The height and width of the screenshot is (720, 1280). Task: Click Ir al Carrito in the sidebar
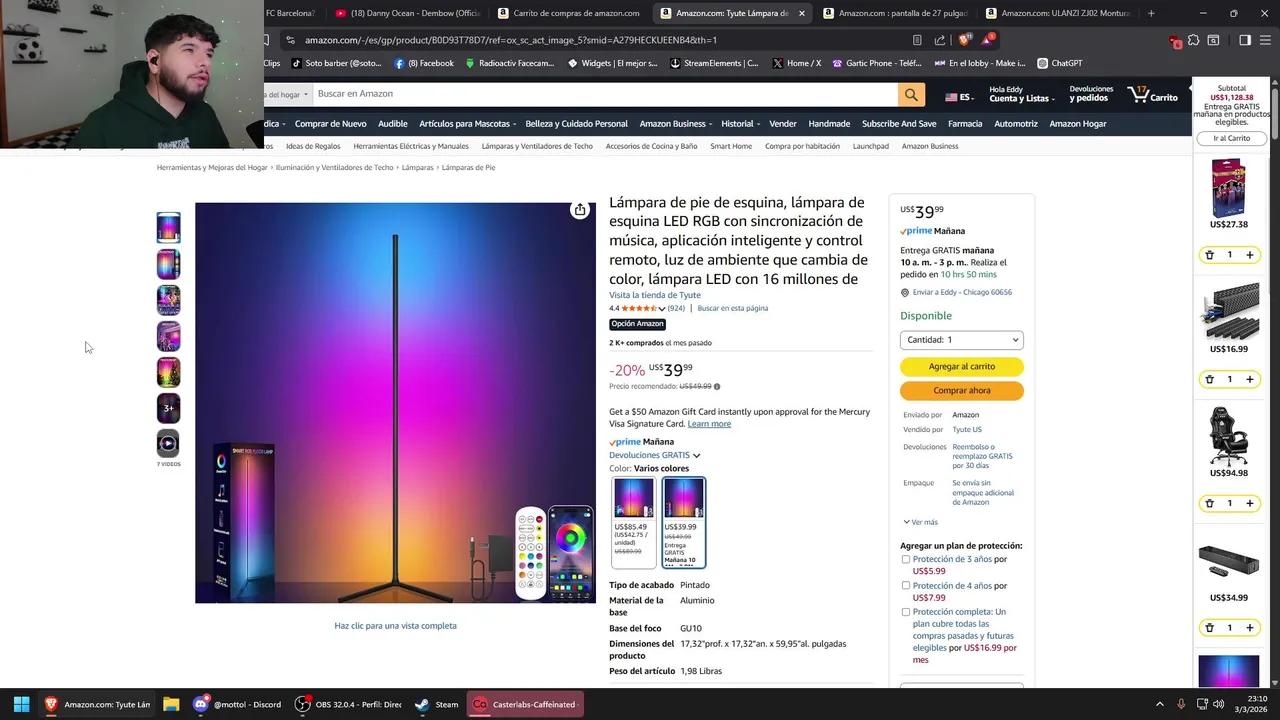(x=1231, y=138)
